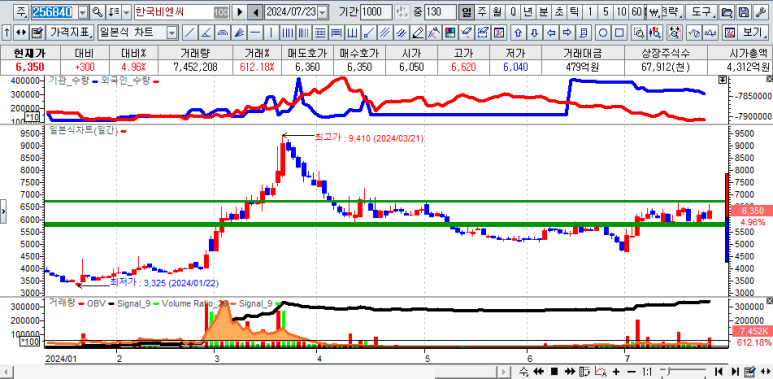The height and width of the screenshot is (379, 773).
Task: Click the stock search magnifier icon
Action: click(97, 12)
